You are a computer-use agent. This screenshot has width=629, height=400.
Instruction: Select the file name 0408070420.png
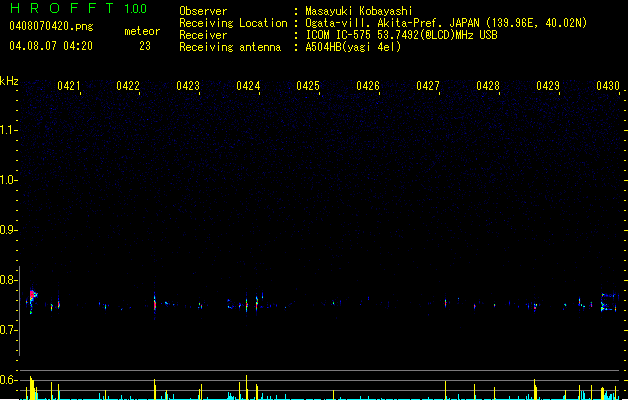51,26
